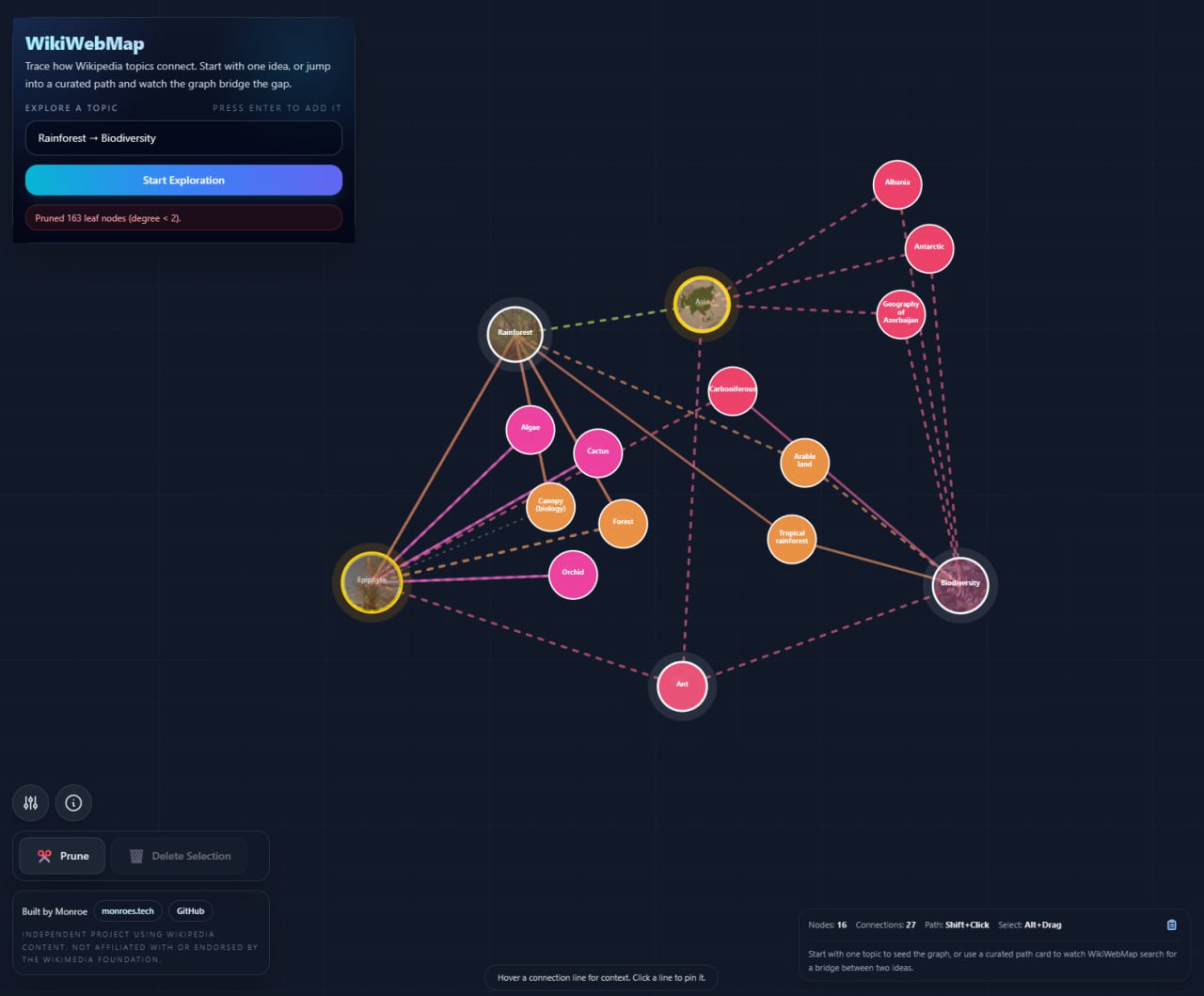The height and width of the screenshot is (996, 1204).
Task: Click the Prune scissors button
Action: [x=60, y=856]
